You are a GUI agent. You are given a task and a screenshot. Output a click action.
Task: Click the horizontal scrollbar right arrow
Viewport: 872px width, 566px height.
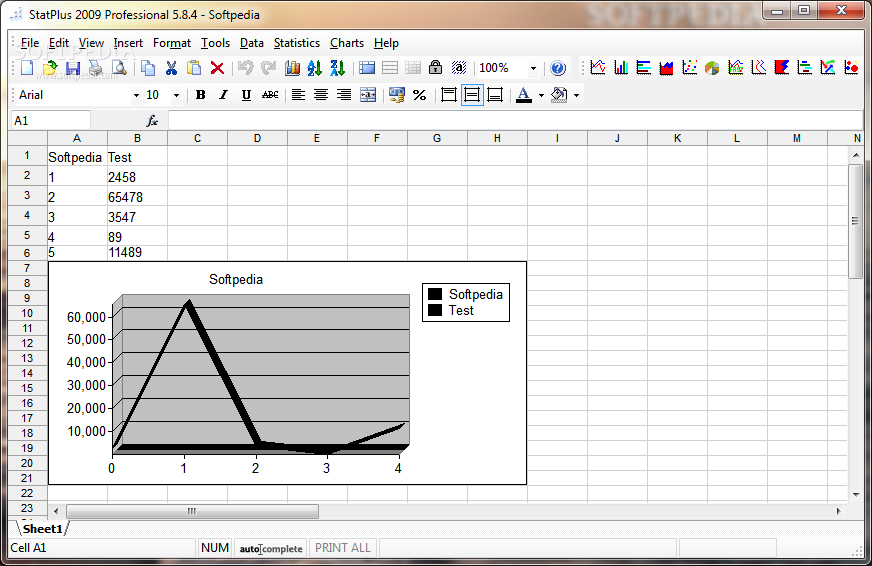(838, 511)
